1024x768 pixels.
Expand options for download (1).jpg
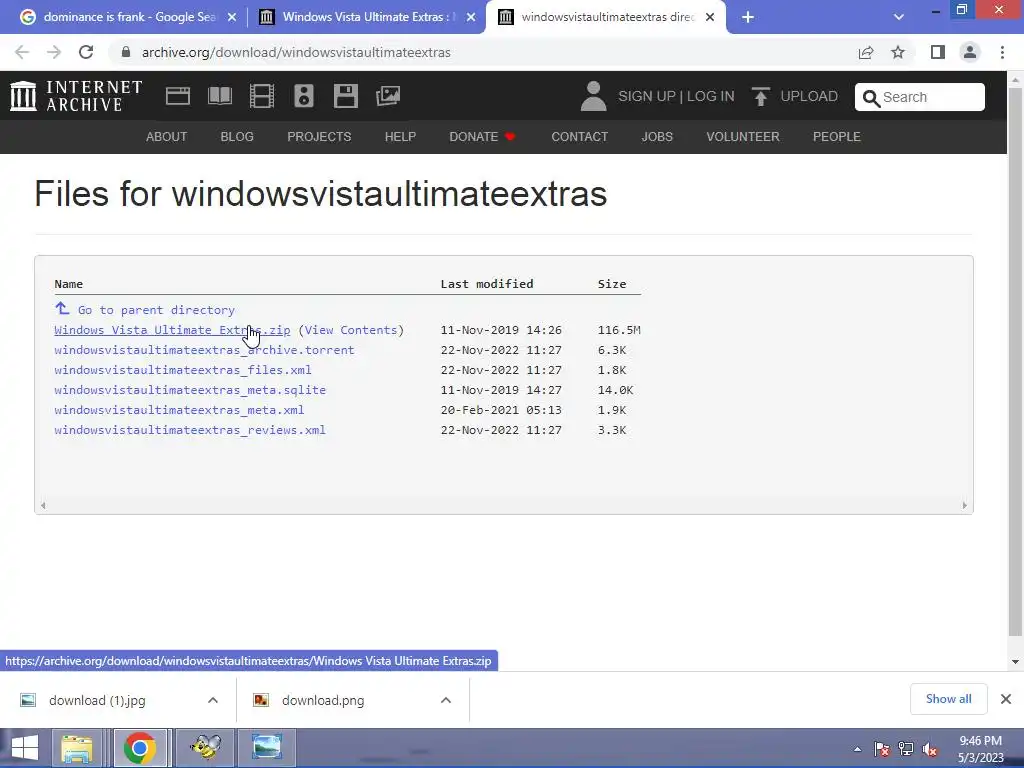click(213, 700)
